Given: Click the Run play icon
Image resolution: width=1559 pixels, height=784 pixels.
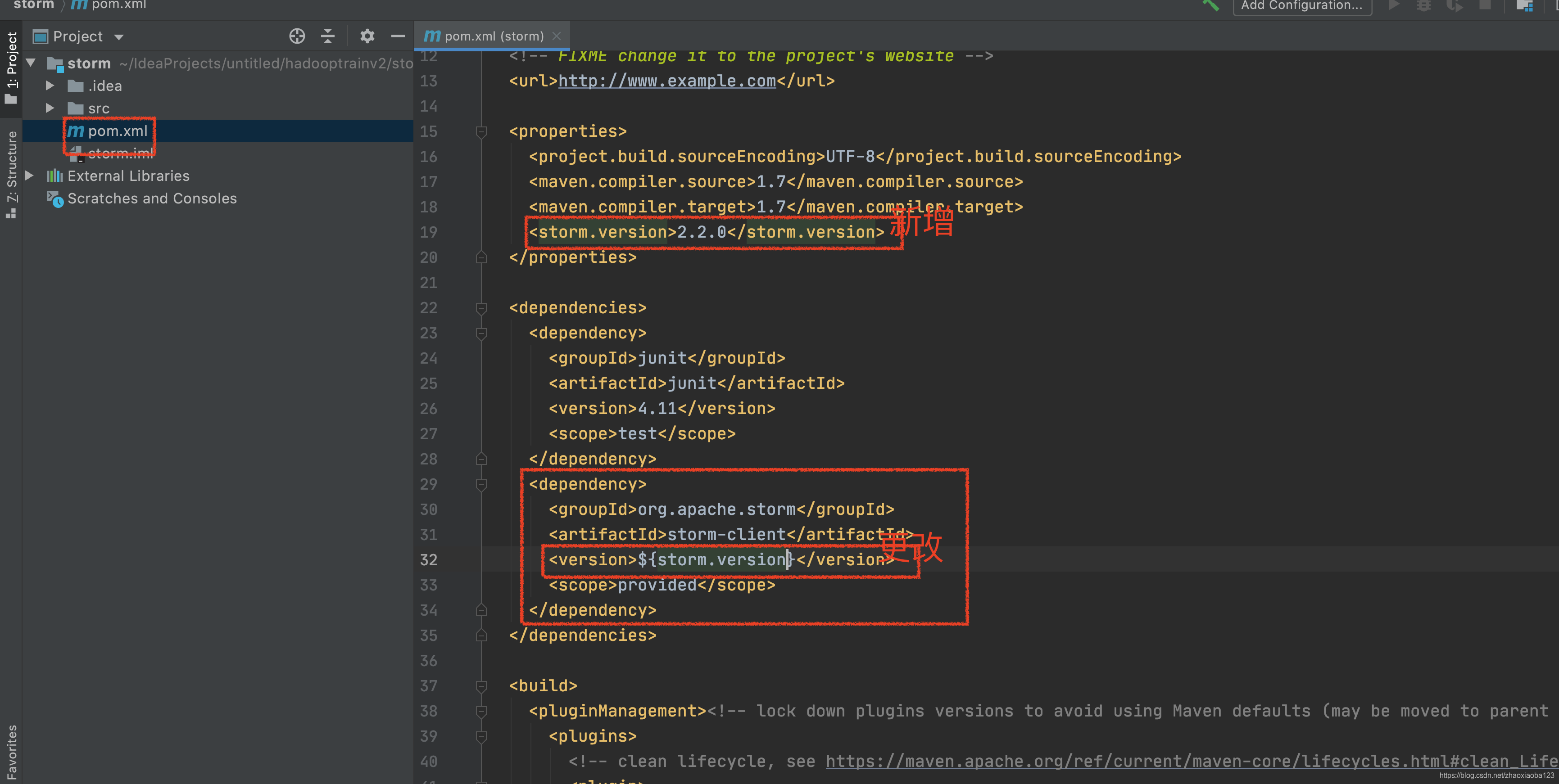Looking at the screenshot, I should pos(1394,5).
